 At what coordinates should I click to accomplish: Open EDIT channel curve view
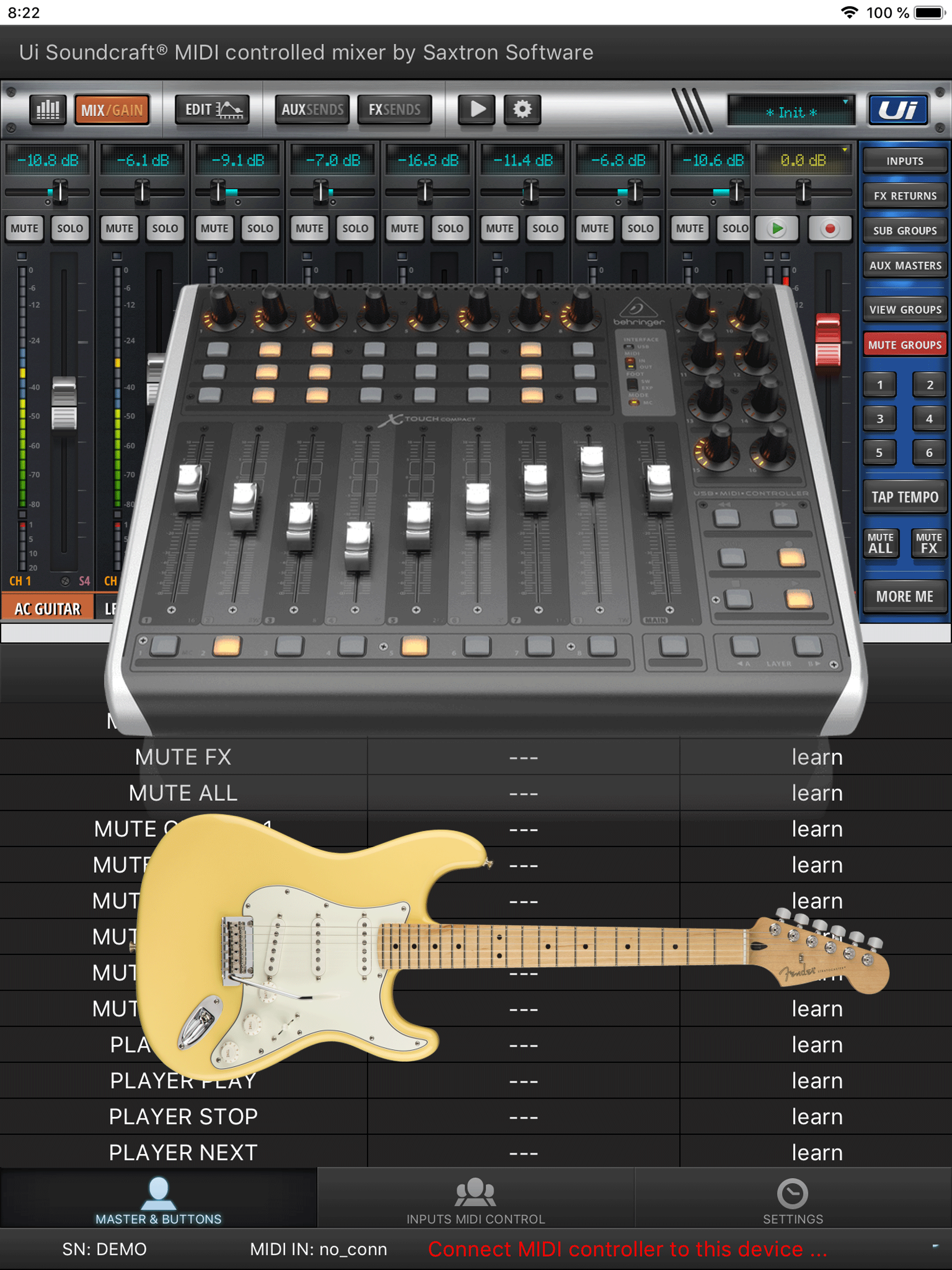coord(212,109)
